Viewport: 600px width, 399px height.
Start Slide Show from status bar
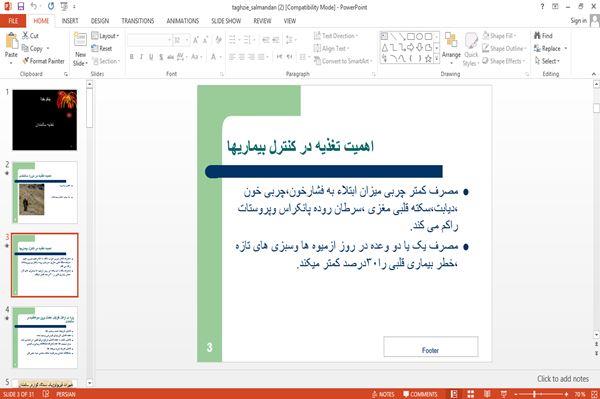[504, 394]
